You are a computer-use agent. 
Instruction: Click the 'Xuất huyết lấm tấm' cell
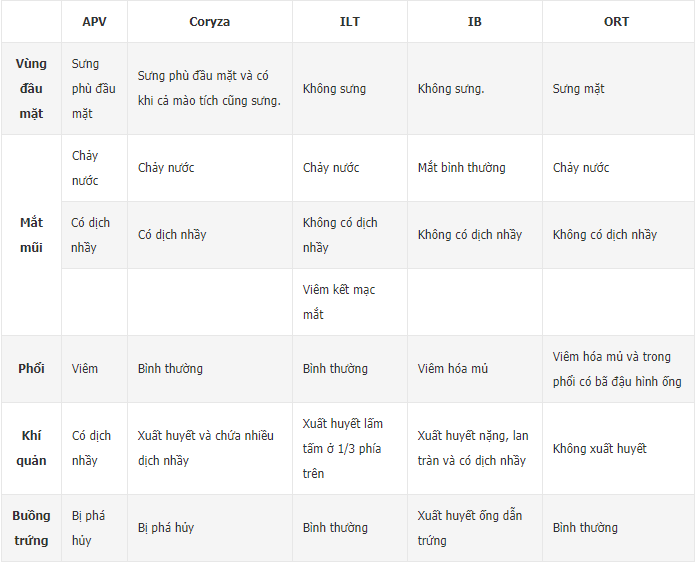343,448
